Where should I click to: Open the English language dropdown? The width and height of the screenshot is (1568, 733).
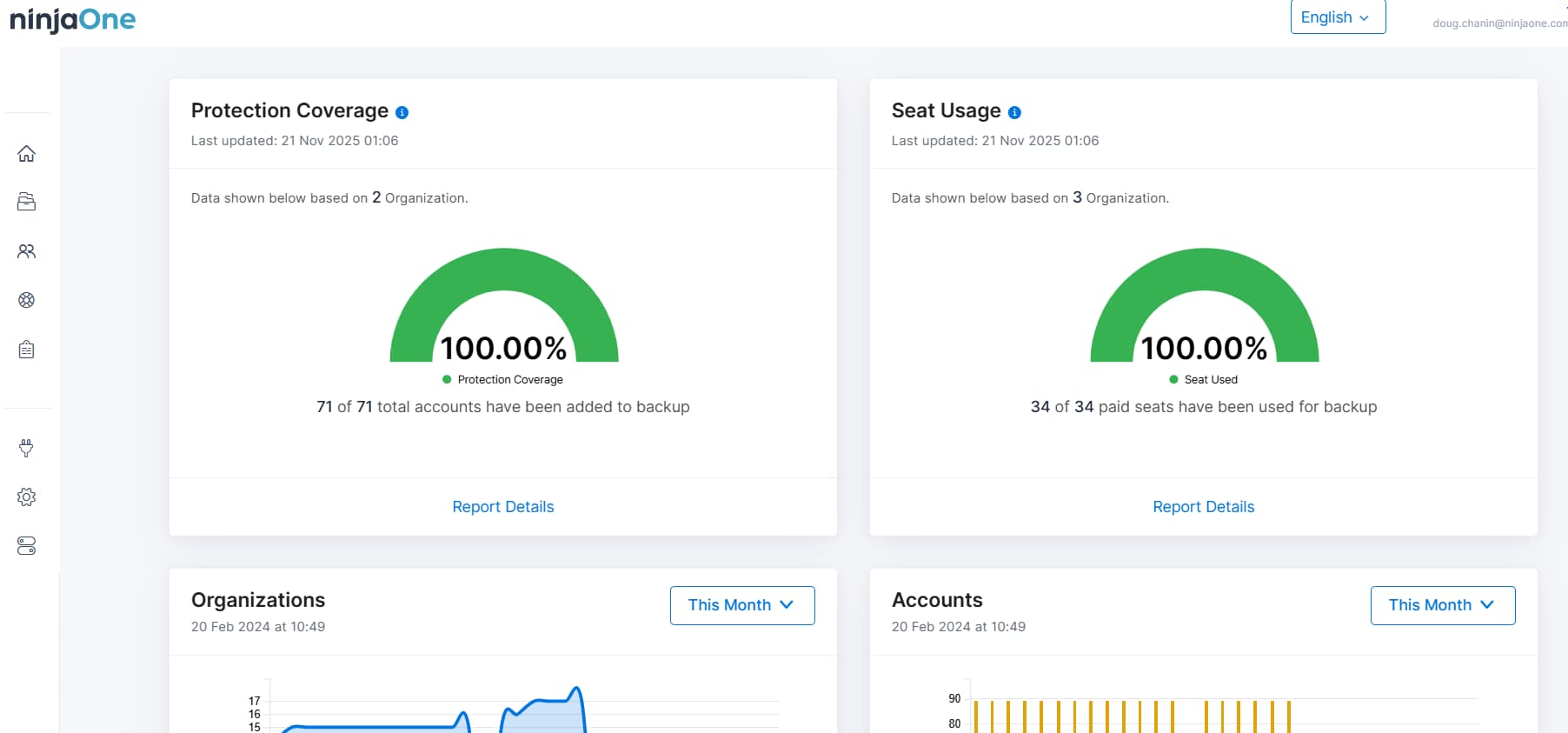click(1337, 17)
